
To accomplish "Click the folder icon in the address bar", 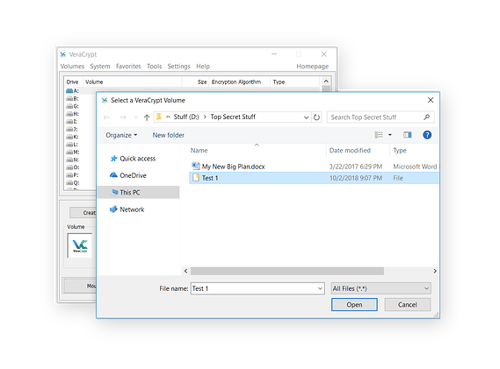I will coord(159,117).
